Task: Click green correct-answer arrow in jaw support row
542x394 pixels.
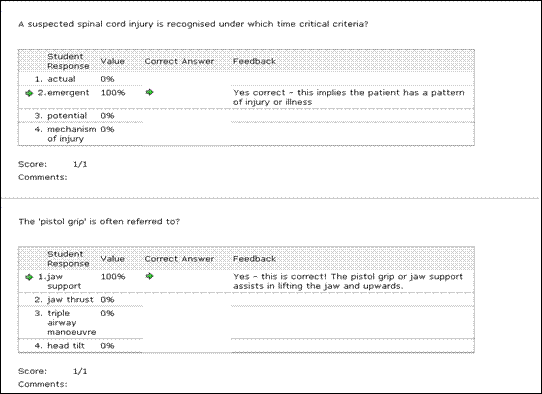Action: (149, 276)
